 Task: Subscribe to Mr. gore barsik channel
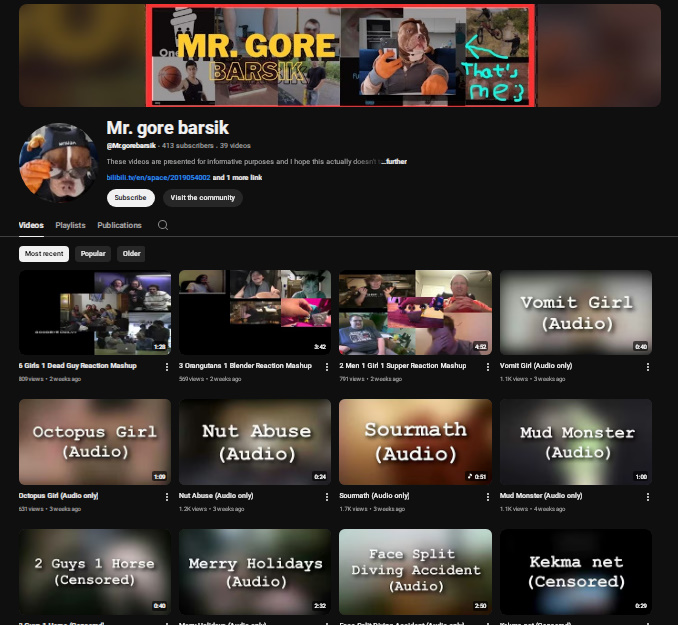[x=130, y=198]
